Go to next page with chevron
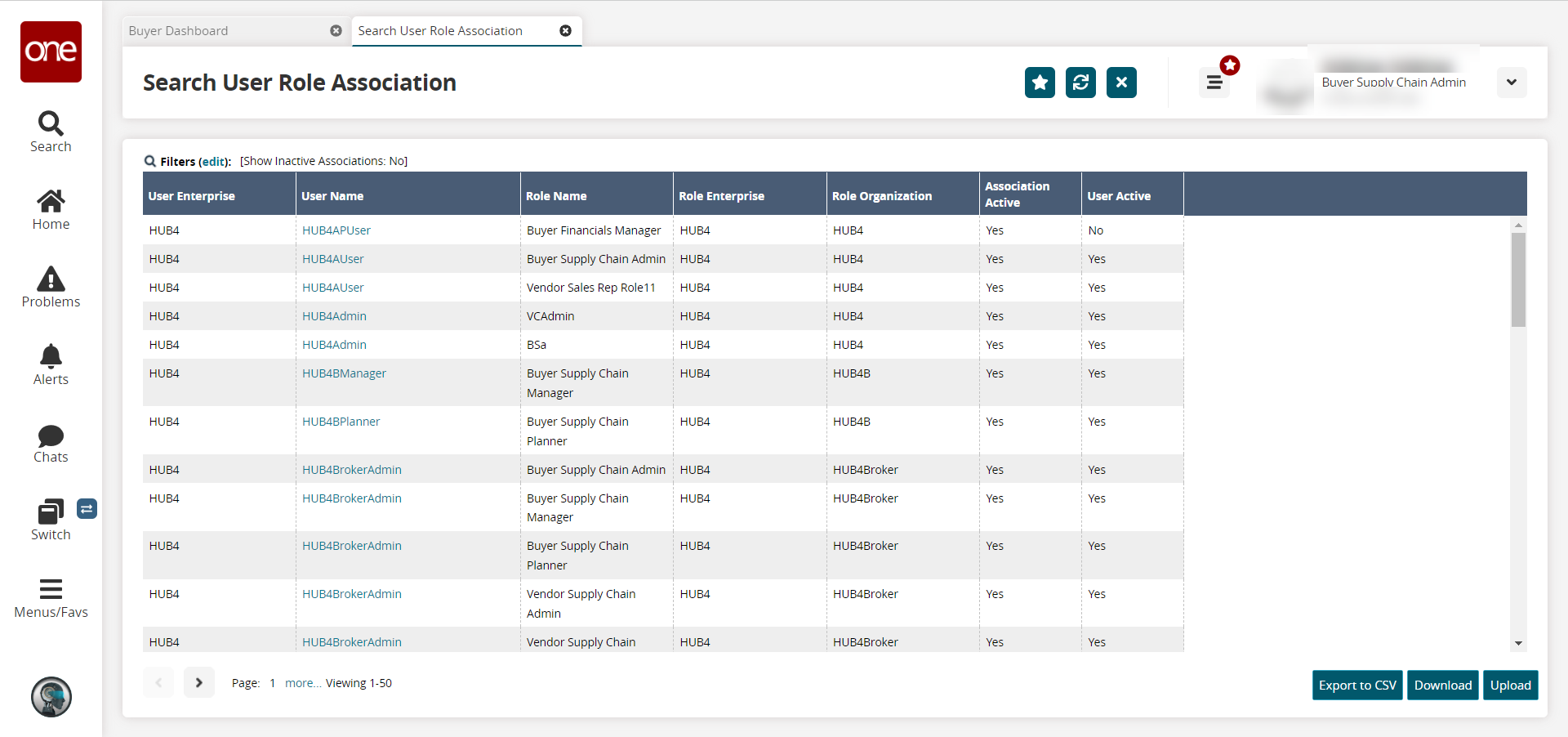This screenshot has width=1568, height=737. [198, 682]
